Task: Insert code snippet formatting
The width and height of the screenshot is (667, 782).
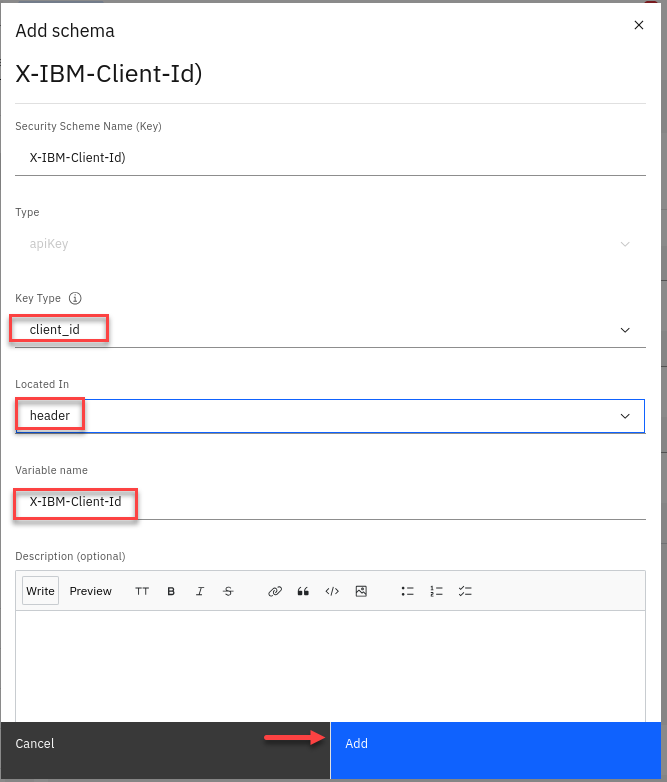Action: (332, 591)
